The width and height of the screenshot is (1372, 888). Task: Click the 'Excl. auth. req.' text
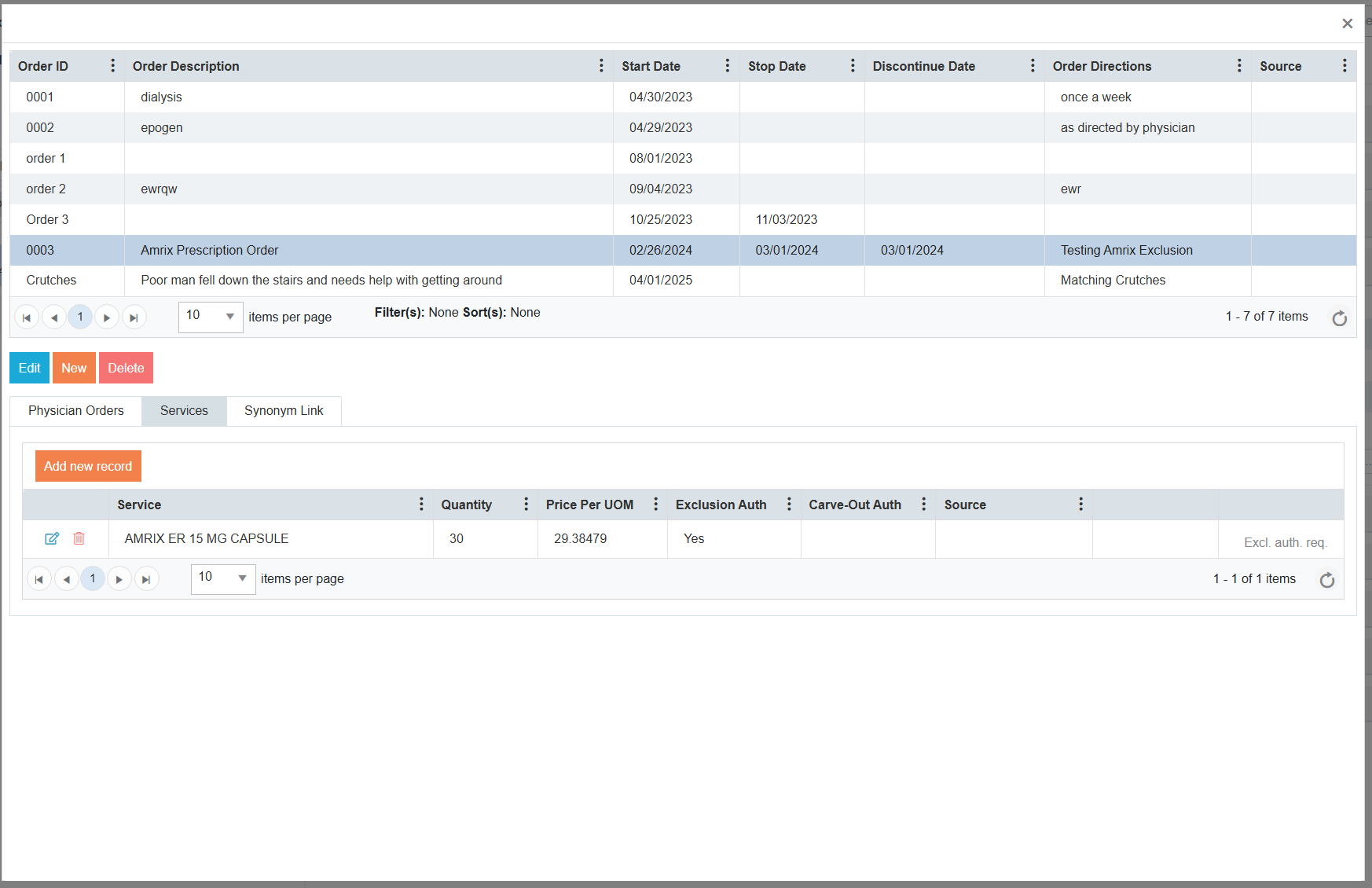1285,542
